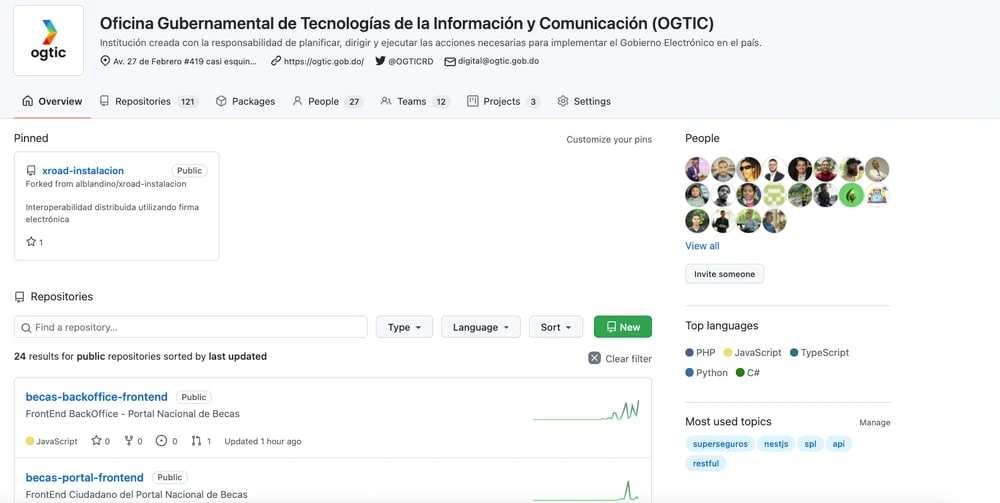1000x503 pixels.
Task: Click the superseguros topic tag
Action: coord(720,444)
